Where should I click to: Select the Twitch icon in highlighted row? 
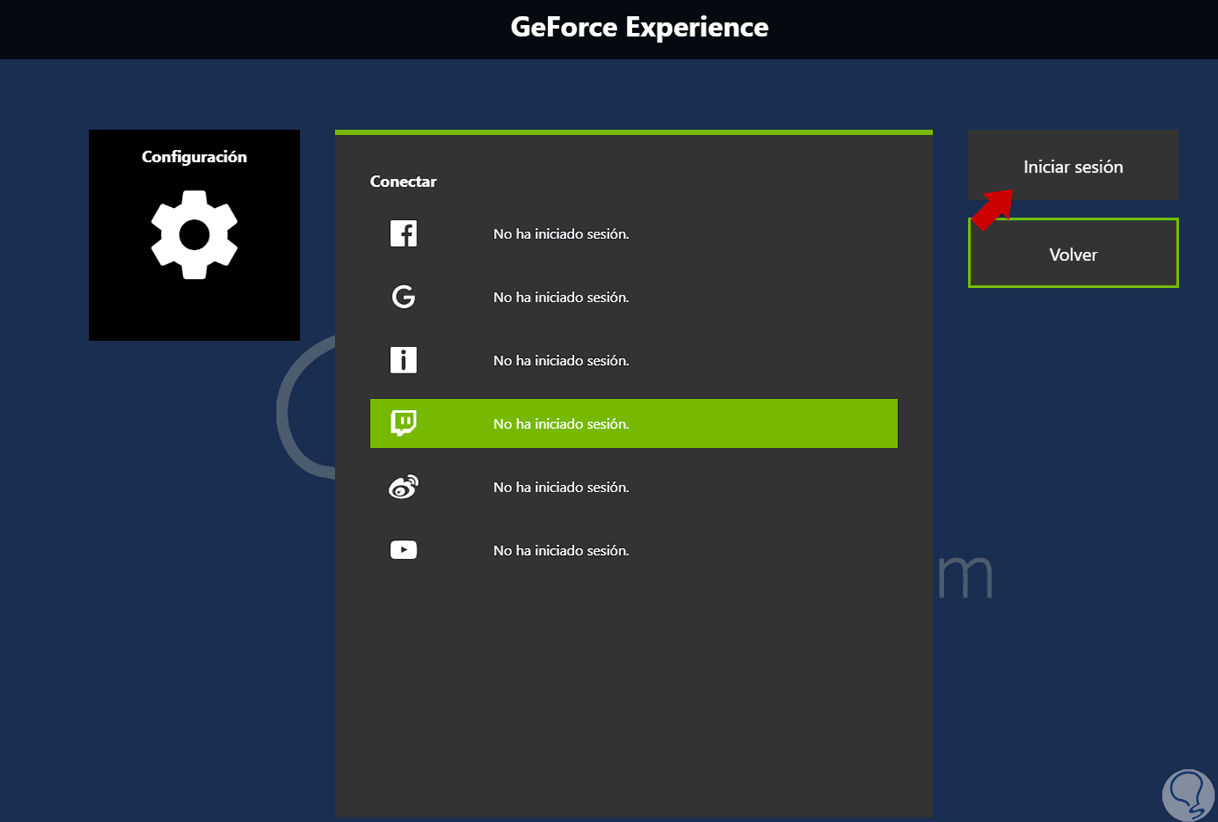click(403, 423)
